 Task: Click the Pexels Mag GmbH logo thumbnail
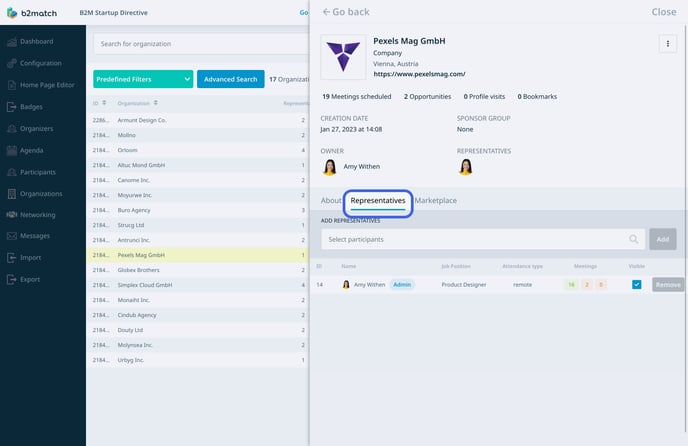tap(342, 57)
